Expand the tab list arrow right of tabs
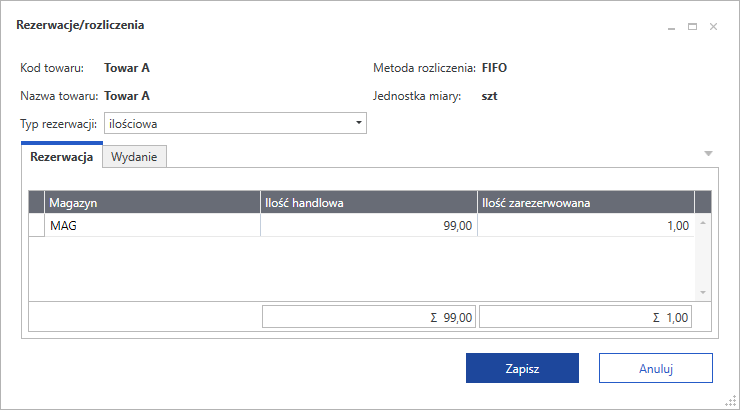Screen dimensions: 740x410 click(708, 153)
